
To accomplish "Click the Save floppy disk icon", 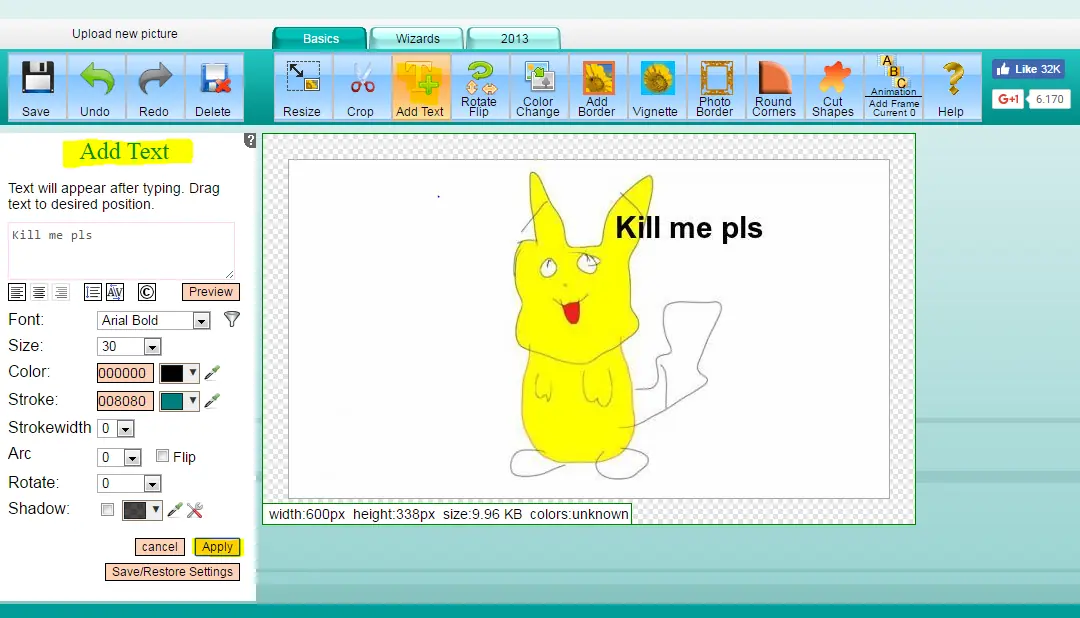I will click(x=37, y=78).
